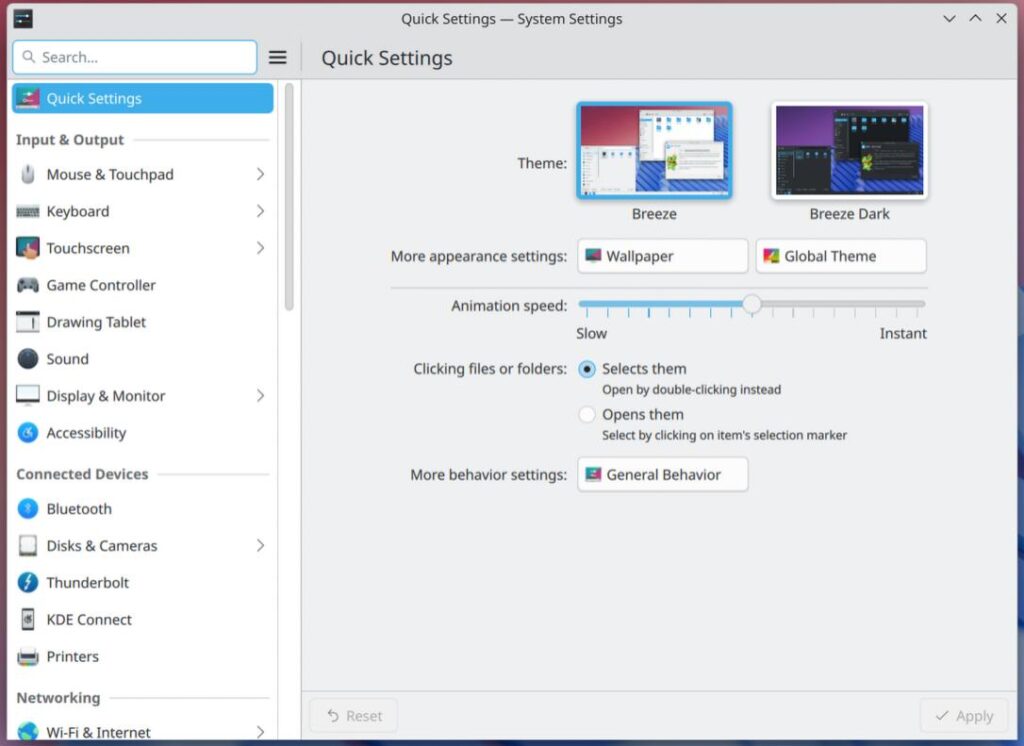Expand Keyboard submenu chevron
Viewport: 1024px width, 746px height.
(x=260, y=211)
